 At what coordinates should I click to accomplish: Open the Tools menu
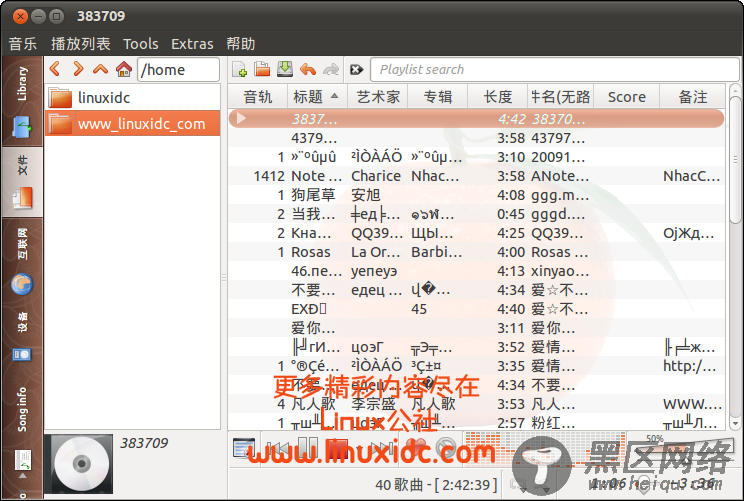pyautogui.click(x=140, y=44)
